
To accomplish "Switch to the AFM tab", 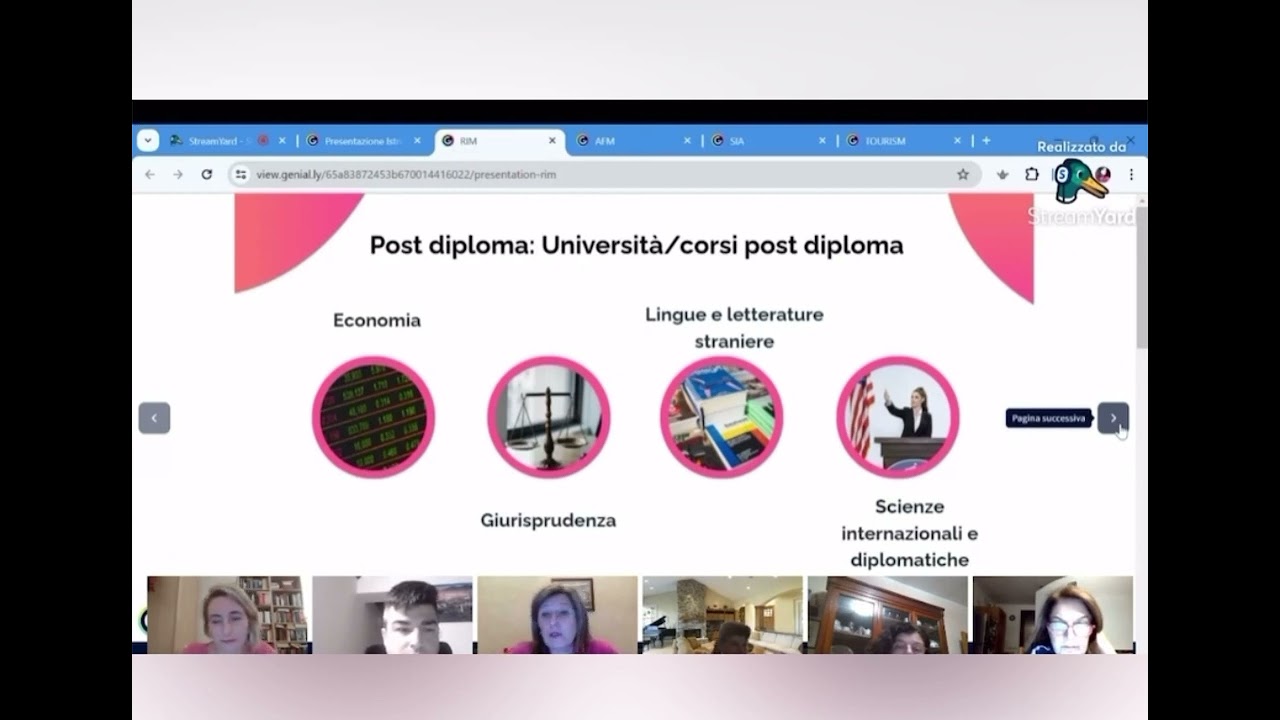I will pos(633,141).
